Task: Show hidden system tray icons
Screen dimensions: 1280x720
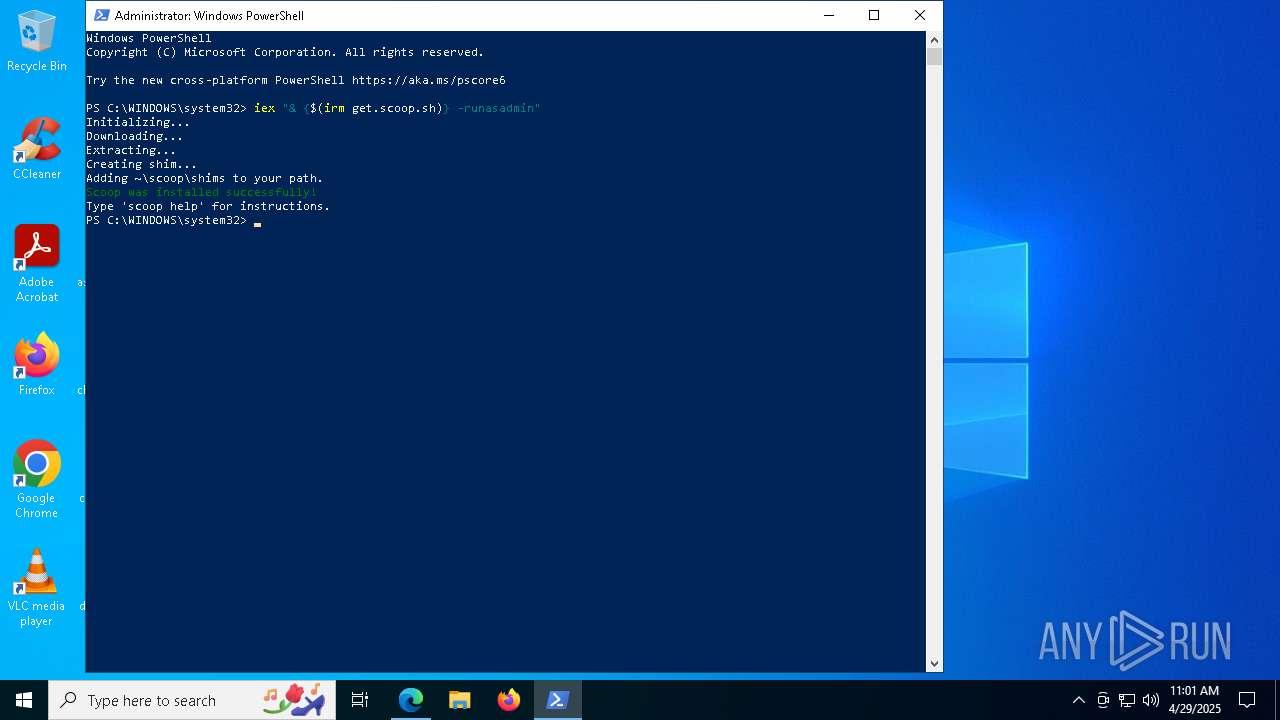Action: coord(1078,700)
